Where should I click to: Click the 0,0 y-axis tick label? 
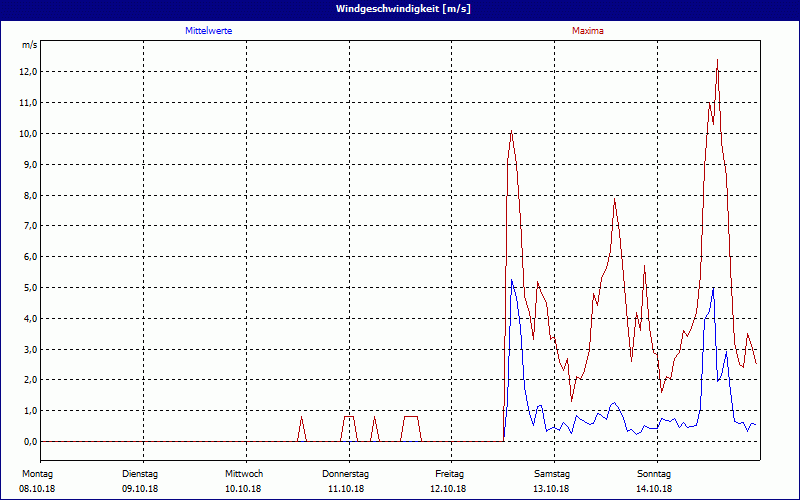pos(29,442)
